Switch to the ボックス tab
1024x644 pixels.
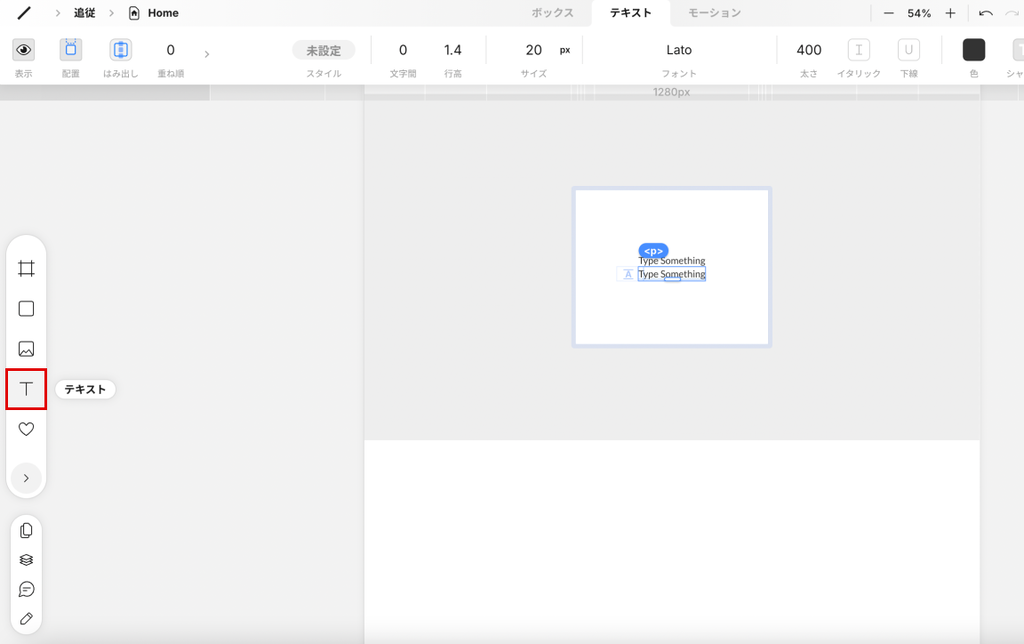552,13
